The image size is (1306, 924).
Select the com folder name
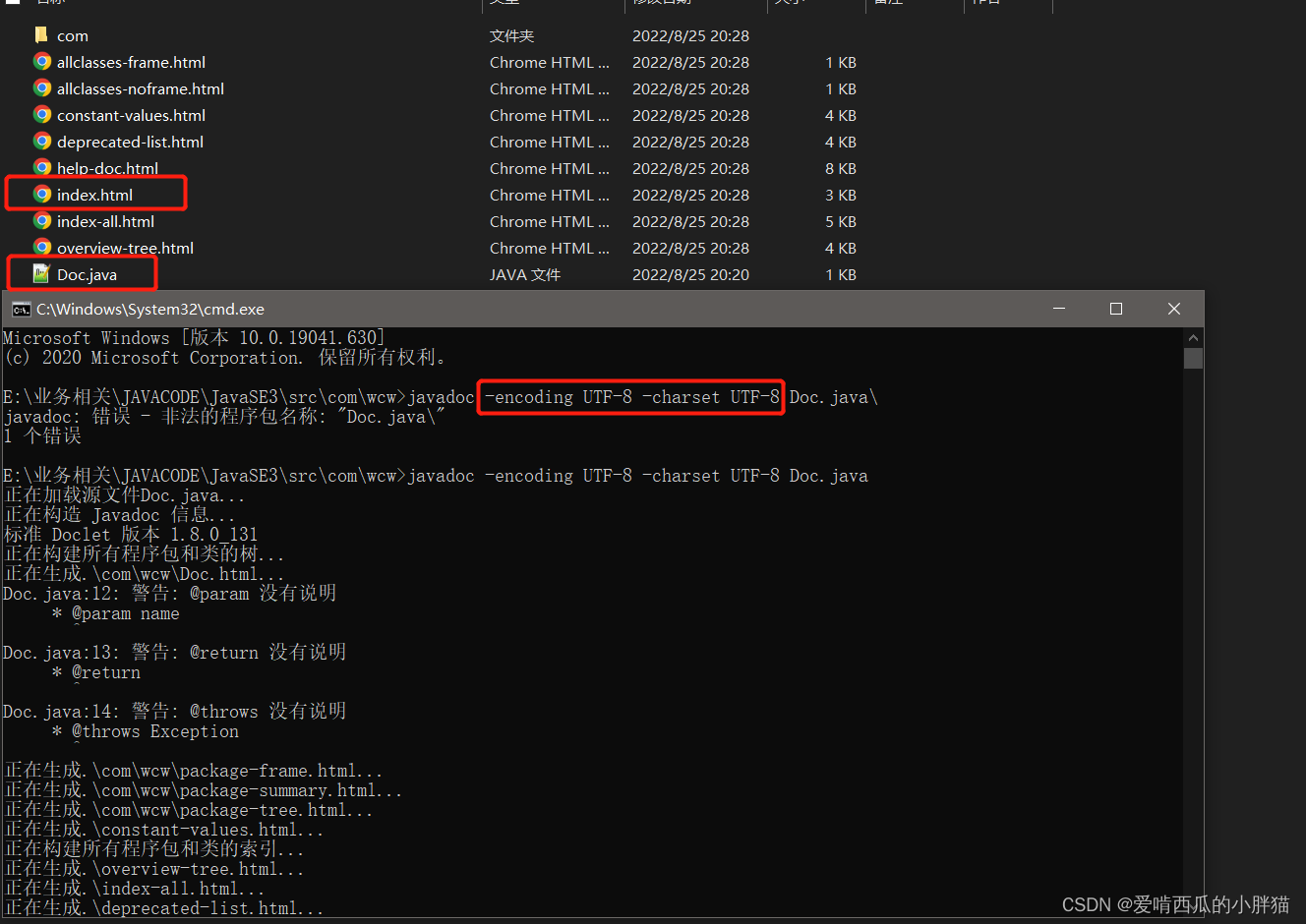pos(73,35)
